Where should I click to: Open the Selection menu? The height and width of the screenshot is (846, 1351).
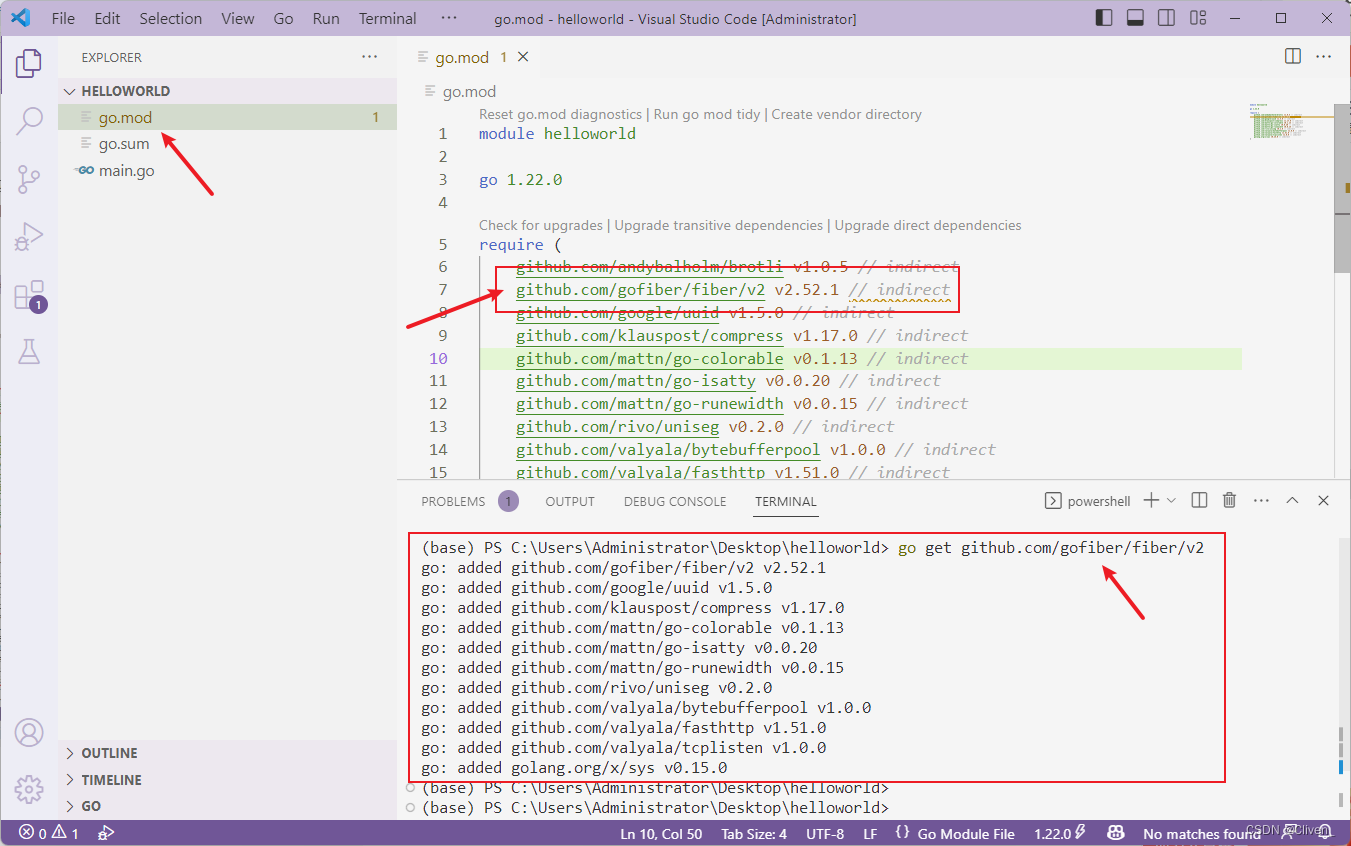click(x=171, y=18)
